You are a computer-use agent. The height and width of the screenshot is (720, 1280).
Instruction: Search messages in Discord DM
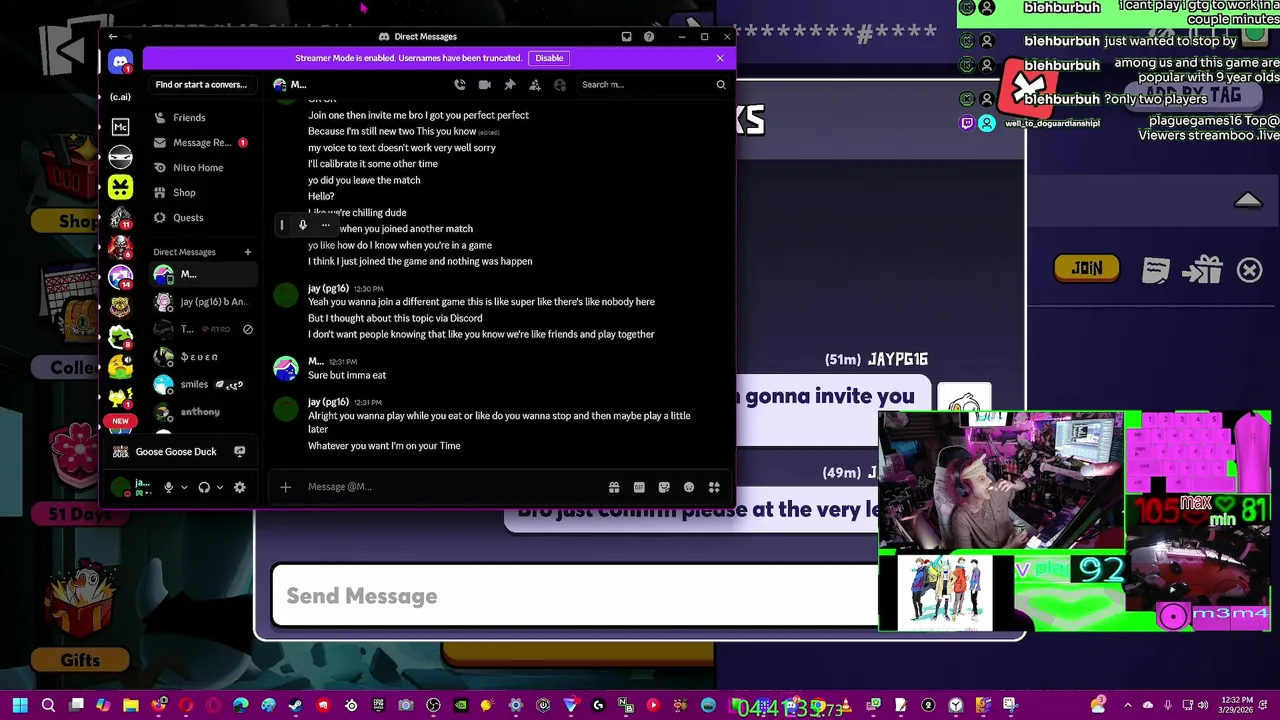pos(654,85)
